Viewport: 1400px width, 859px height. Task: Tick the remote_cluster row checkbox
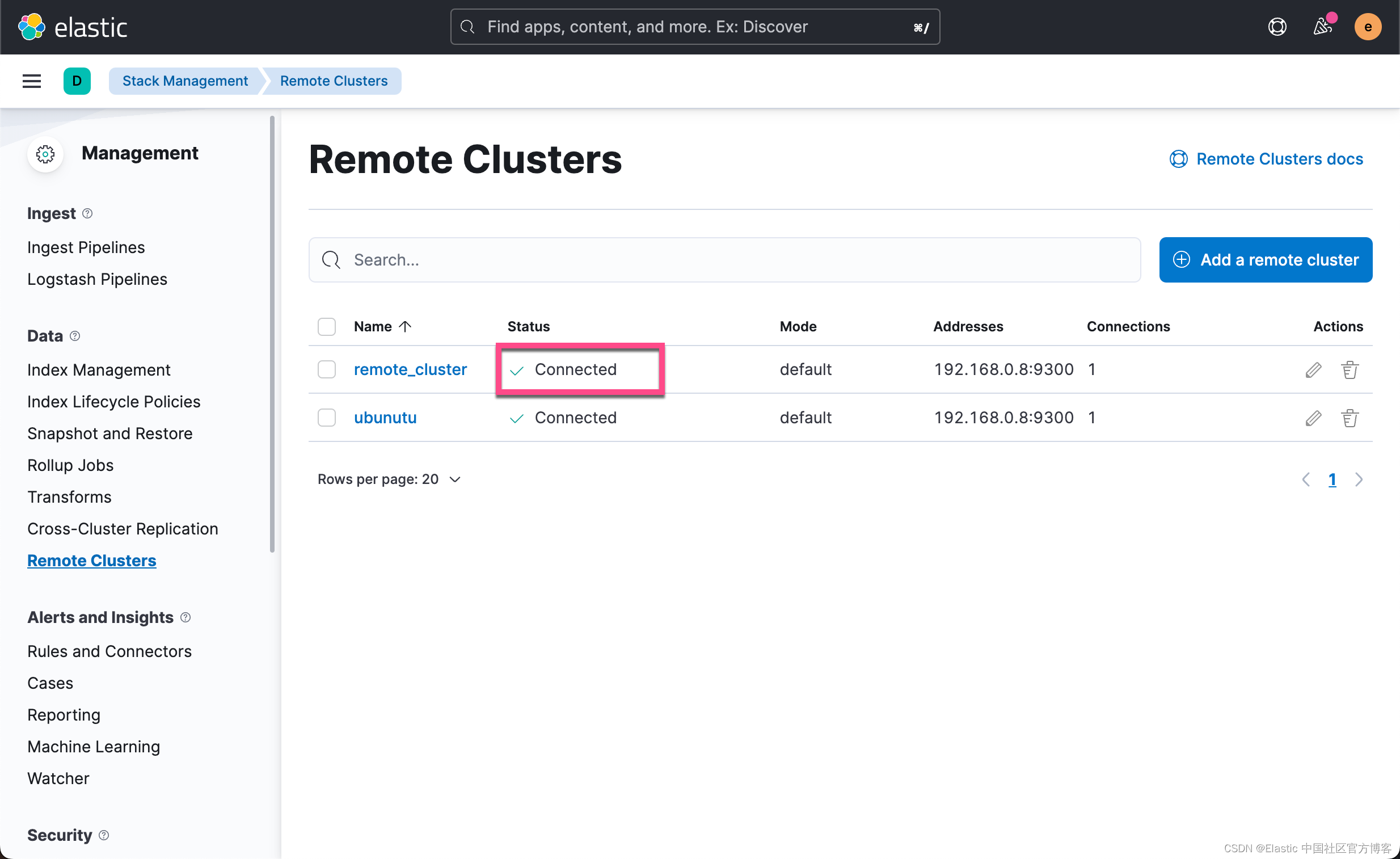point(327,370)
